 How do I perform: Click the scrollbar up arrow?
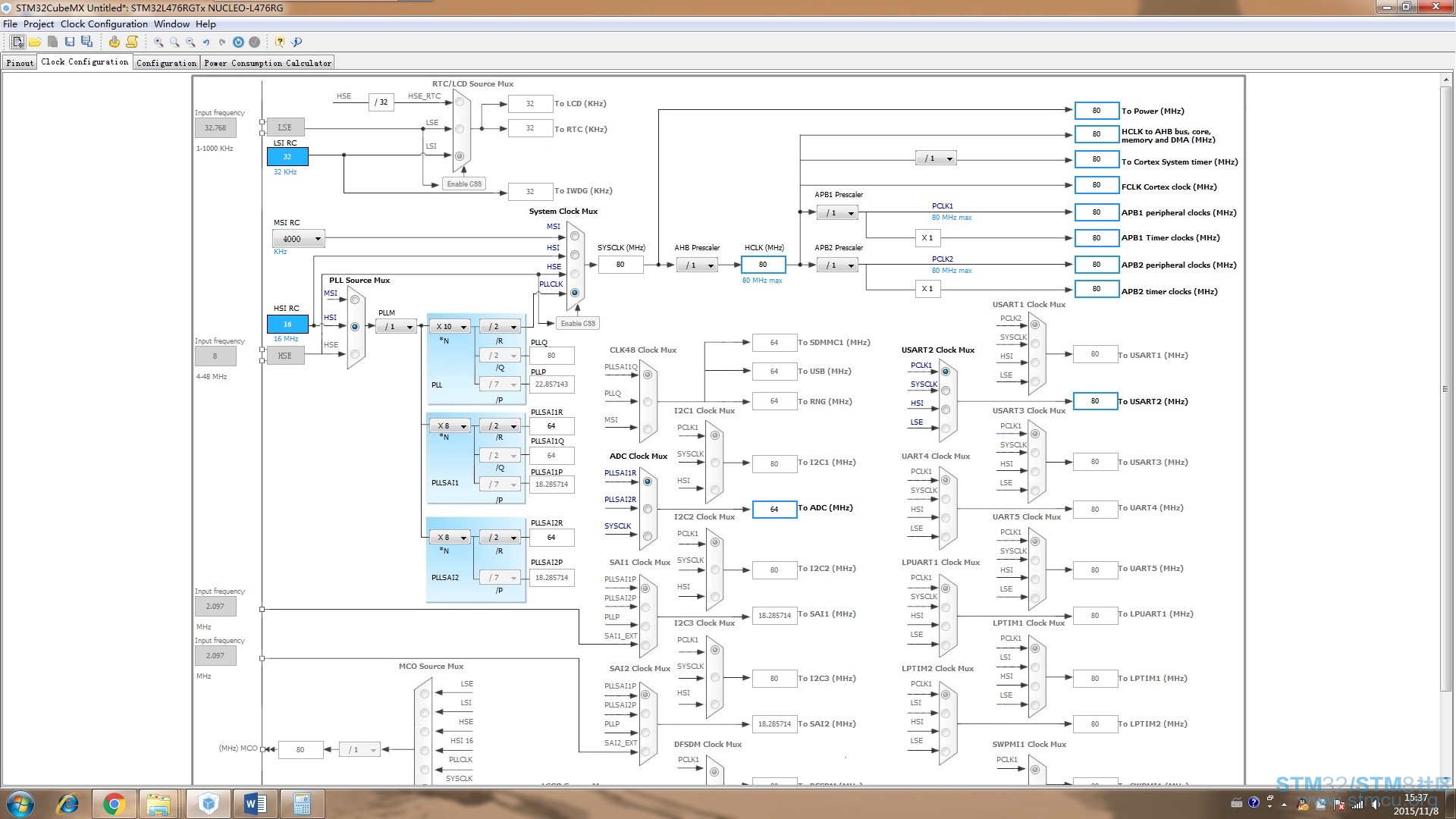1445,79
